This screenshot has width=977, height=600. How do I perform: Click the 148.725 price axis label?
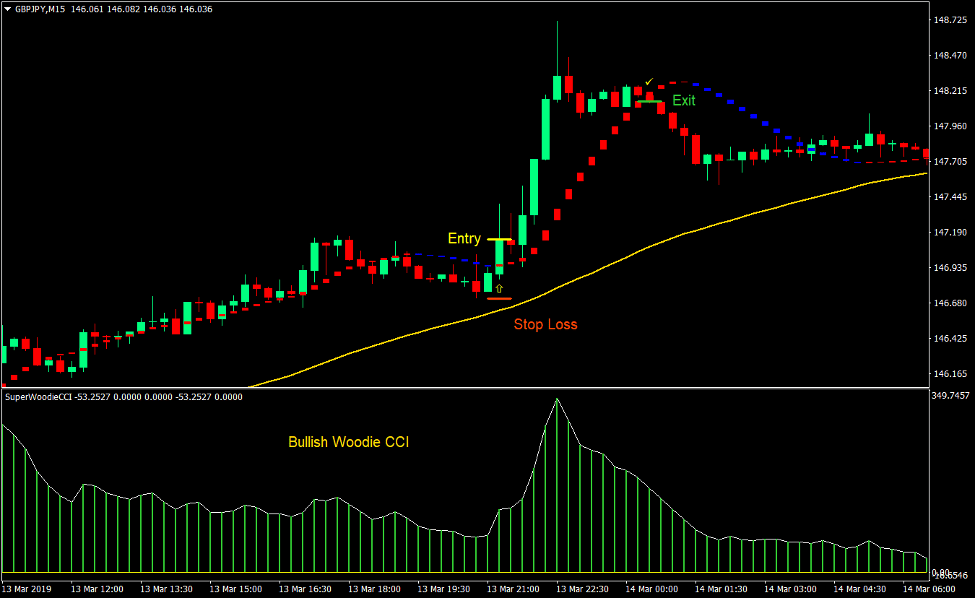click(947, 20)
